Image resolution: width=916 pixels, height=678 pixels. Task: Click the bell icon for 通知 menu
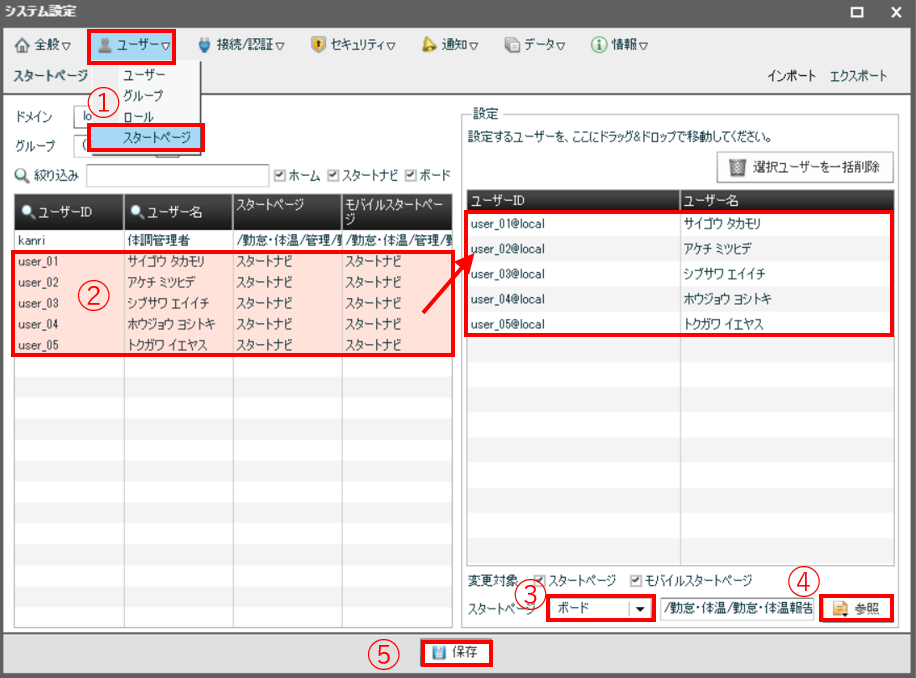click(429, 45)
